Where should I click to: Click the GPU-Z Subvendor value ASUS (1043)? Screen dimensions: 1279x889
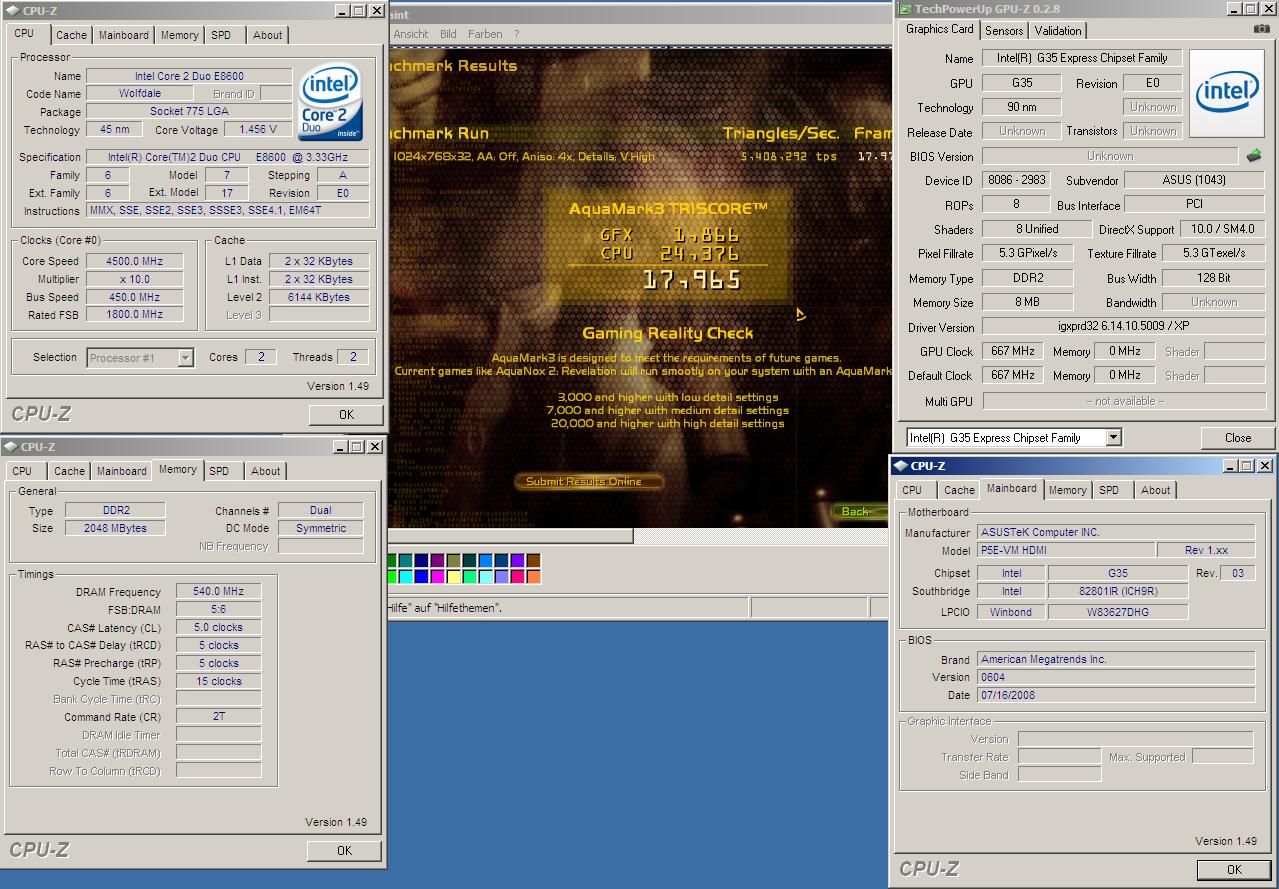1194,181
